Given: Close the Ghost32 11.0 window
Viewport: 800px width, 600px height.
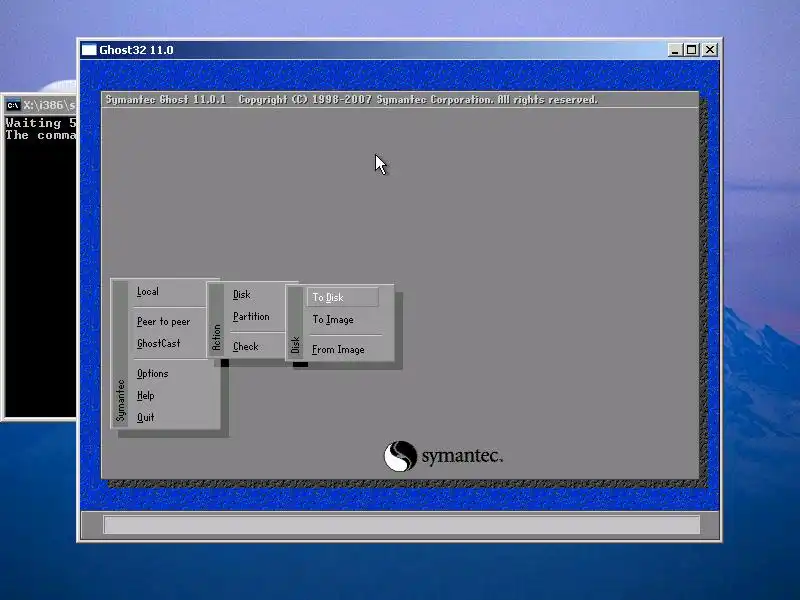Looking at the screenshot, I should [x=710, y=49].
